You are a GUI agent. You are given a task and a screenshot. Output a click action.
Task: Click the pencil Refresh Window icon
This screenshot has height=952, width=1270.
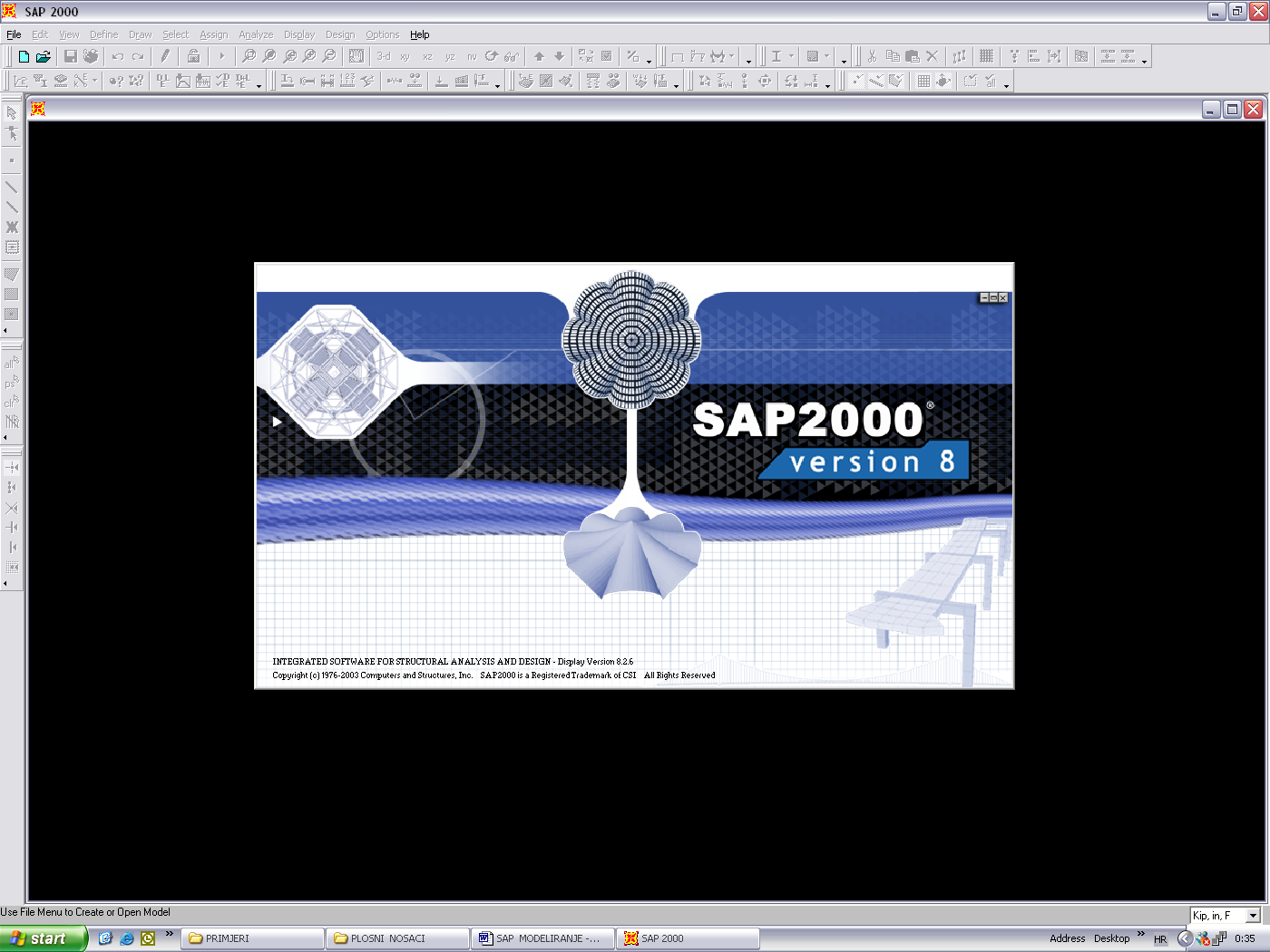[165, 56]
